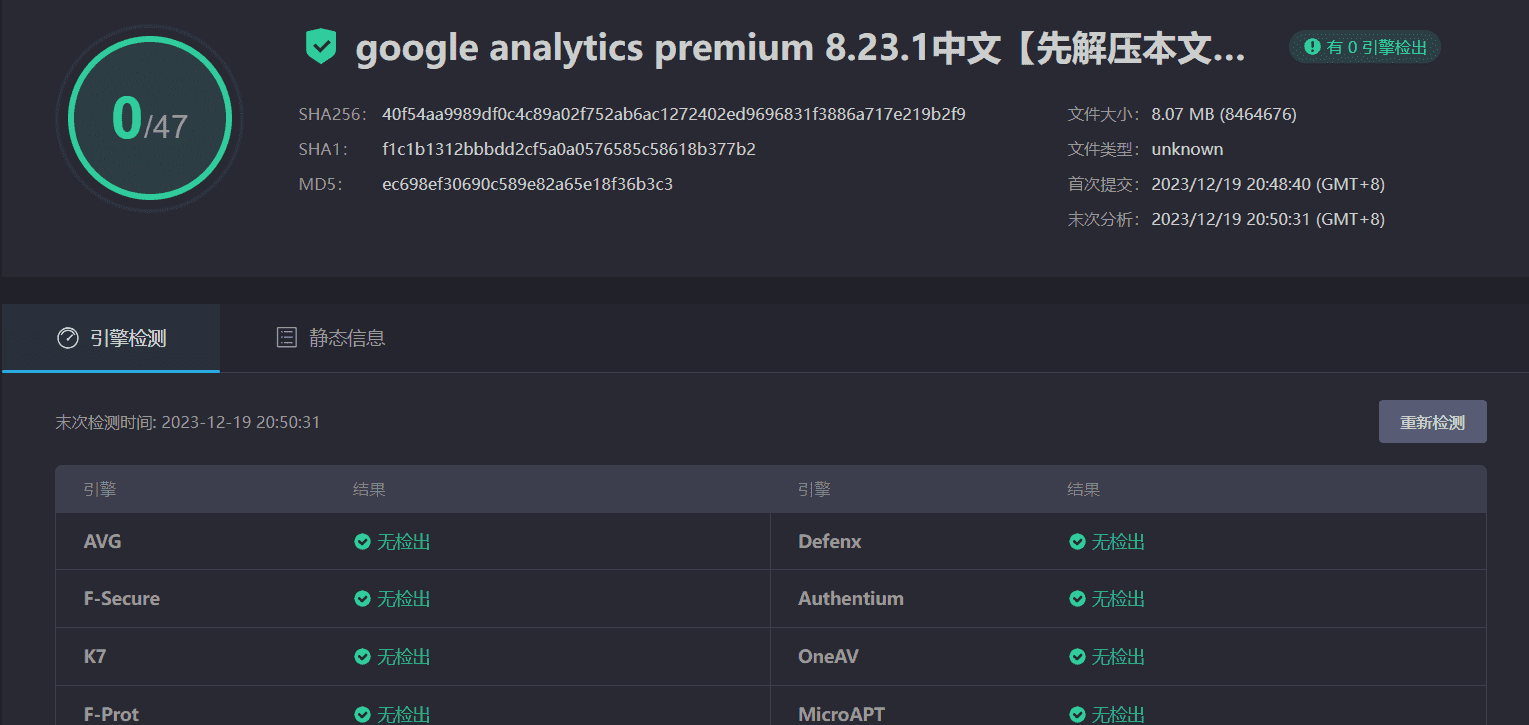
Task: Click the 末次分析 timestamp in the header
Action: (x=1268, y=219)
